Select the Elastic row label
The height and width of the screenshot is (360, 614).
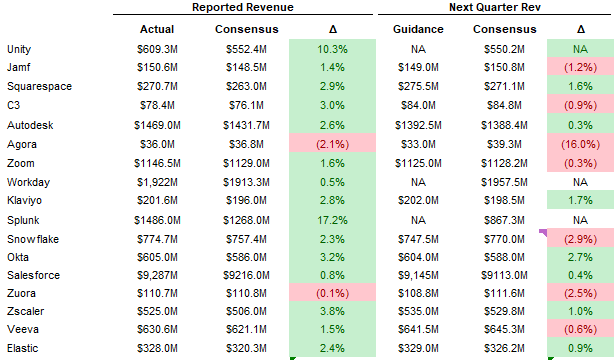pyautogui.click(x=22, y=349)
